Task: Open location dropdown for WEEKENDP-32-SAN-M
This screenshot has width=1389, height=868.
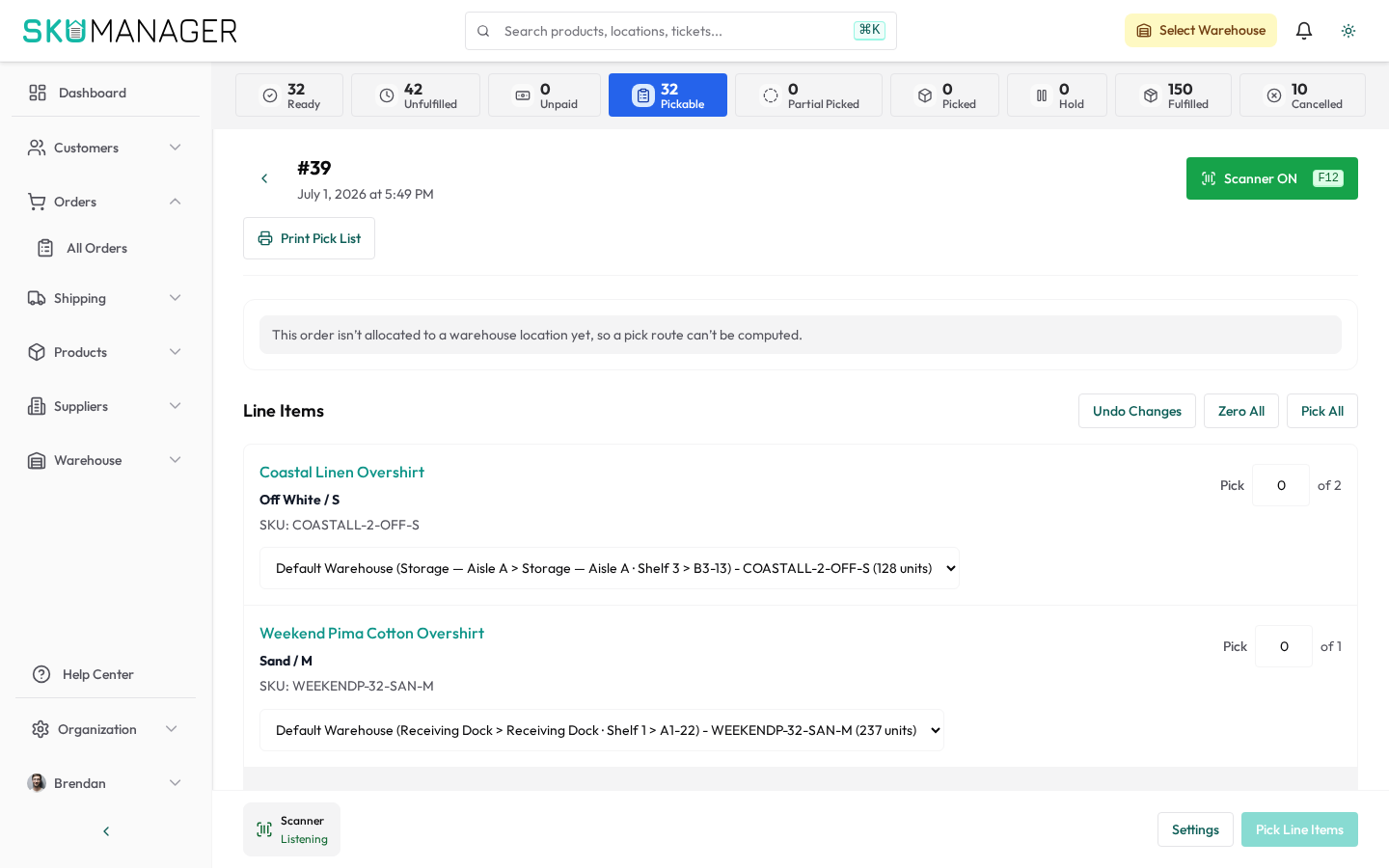Action: (x=602, y=730)
